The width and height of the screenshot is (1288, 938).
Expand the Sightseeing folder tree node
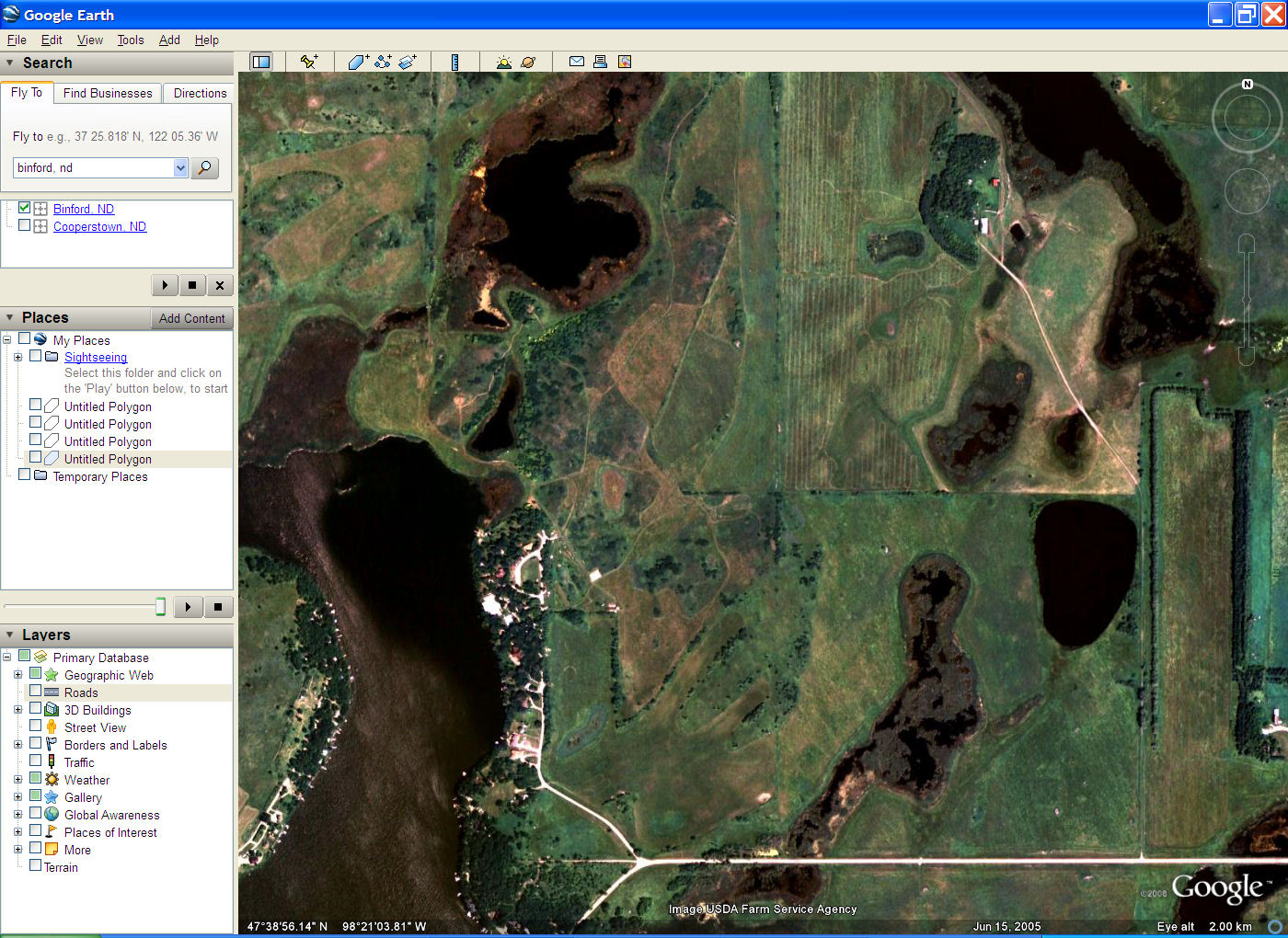point(17,357)
